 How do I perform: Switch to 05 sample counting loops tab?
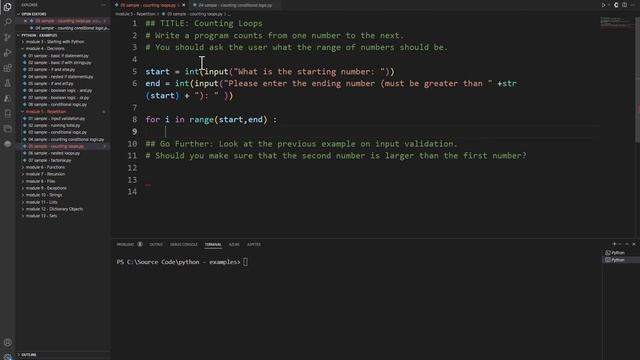point(148,5)
